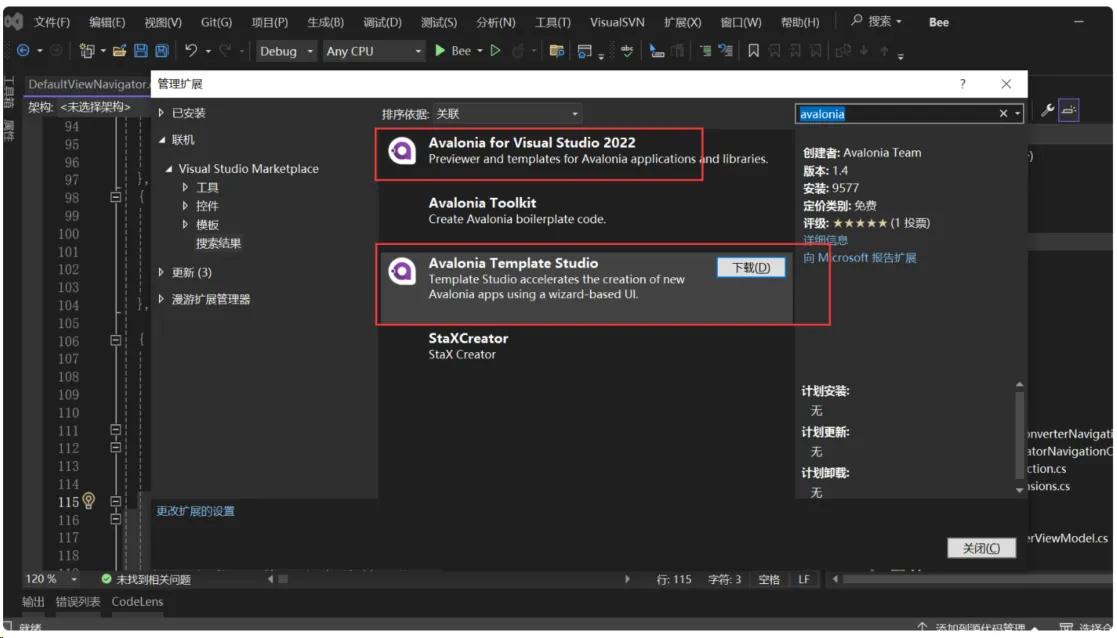Click the lightbulb quick actions icon
Screen dimensions: 1117x638
tap(89, 501)
